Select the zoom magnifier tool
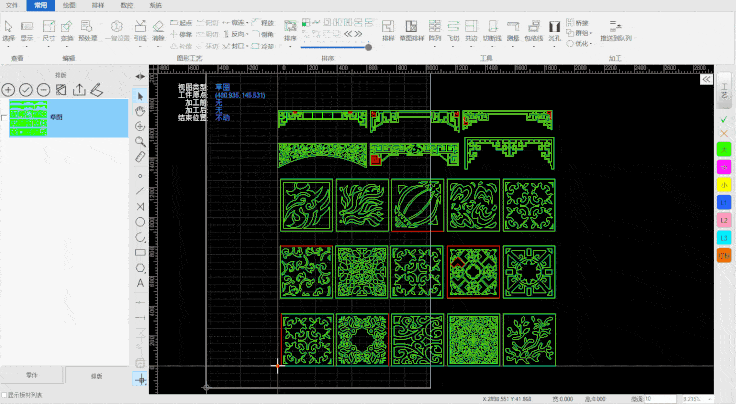 140,142
